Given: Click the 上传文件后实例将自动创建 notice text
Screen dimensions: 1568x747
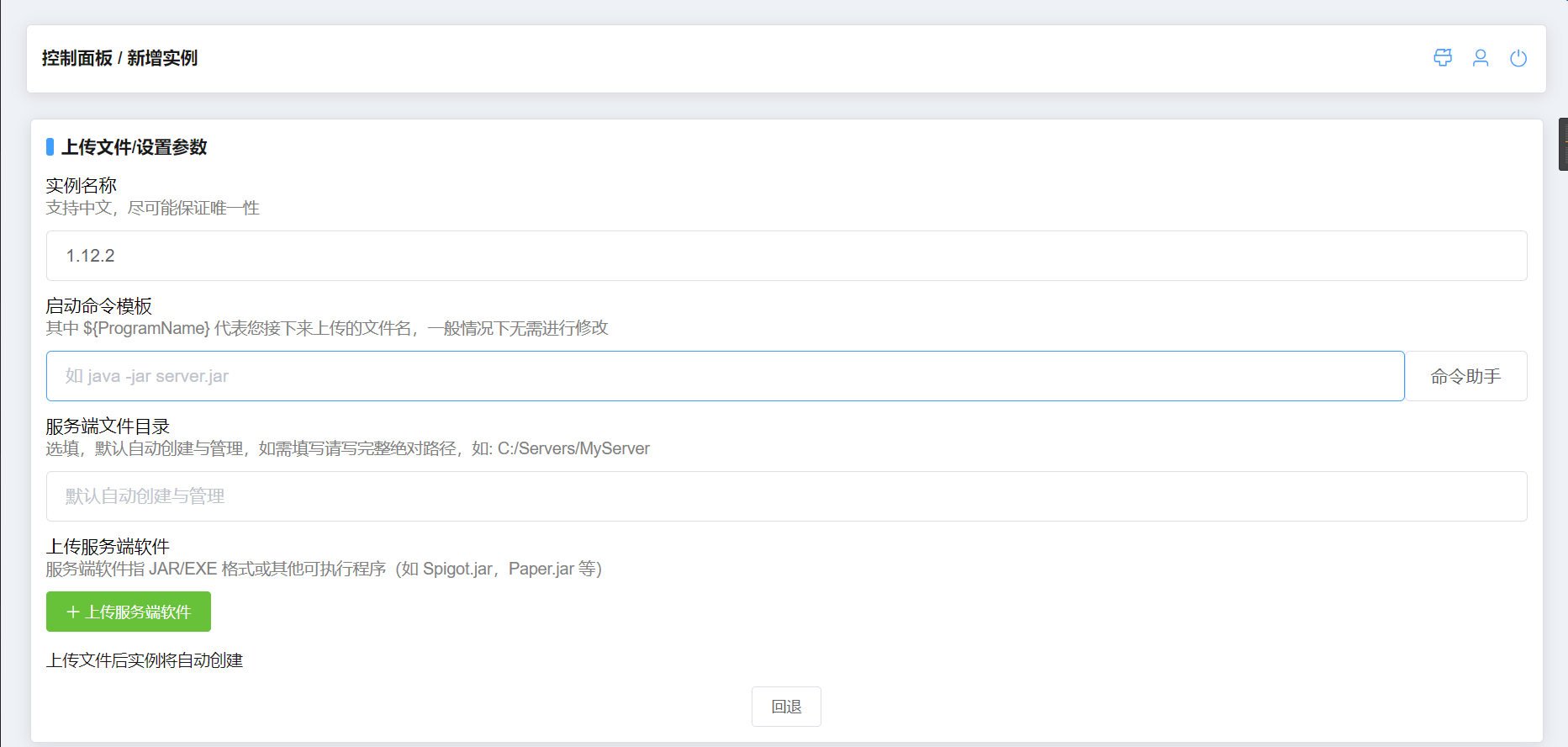Looking at the screenshot, I should pos(145,660).
